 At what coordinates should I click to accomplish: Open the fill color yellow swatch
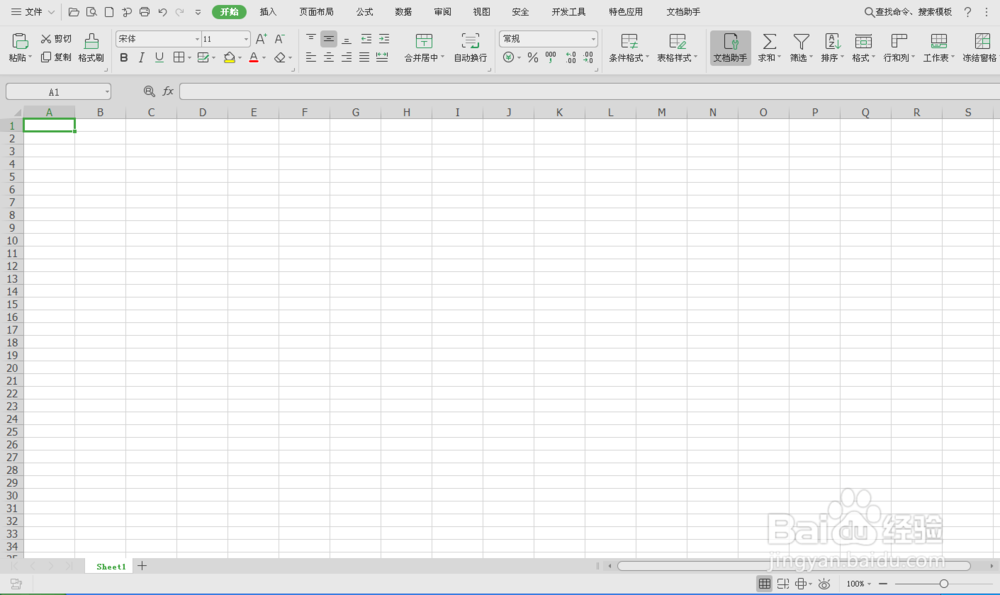coord(230,57)
